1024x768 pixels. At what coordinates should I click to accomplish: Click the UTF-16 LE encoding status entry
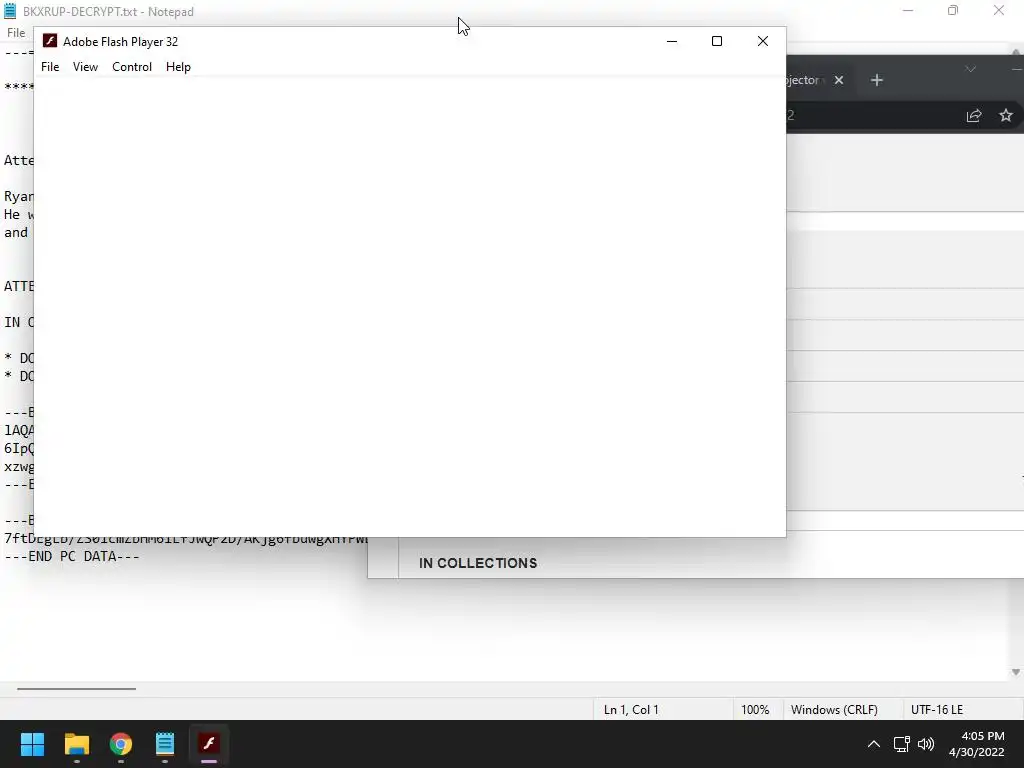(936, 709)
